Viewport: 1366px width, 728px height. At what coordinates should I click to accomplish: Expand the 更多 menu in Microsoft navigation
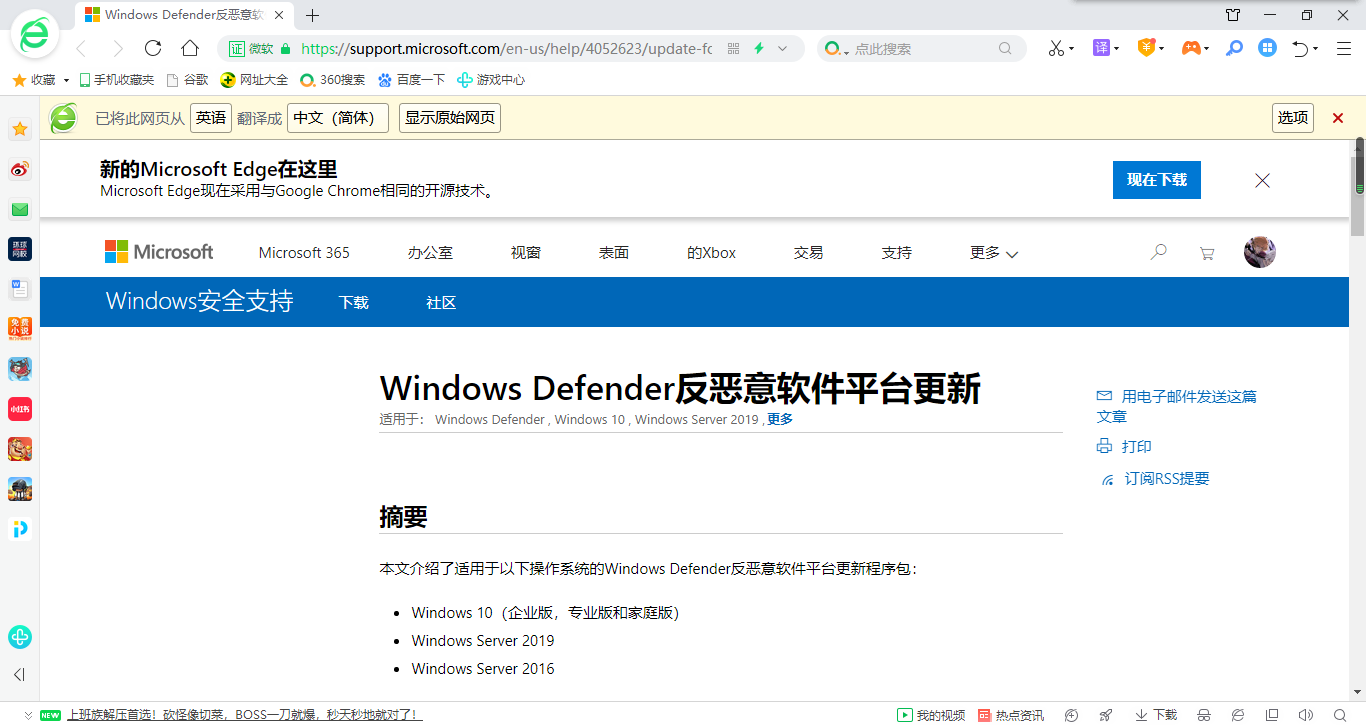pos(994,253)
